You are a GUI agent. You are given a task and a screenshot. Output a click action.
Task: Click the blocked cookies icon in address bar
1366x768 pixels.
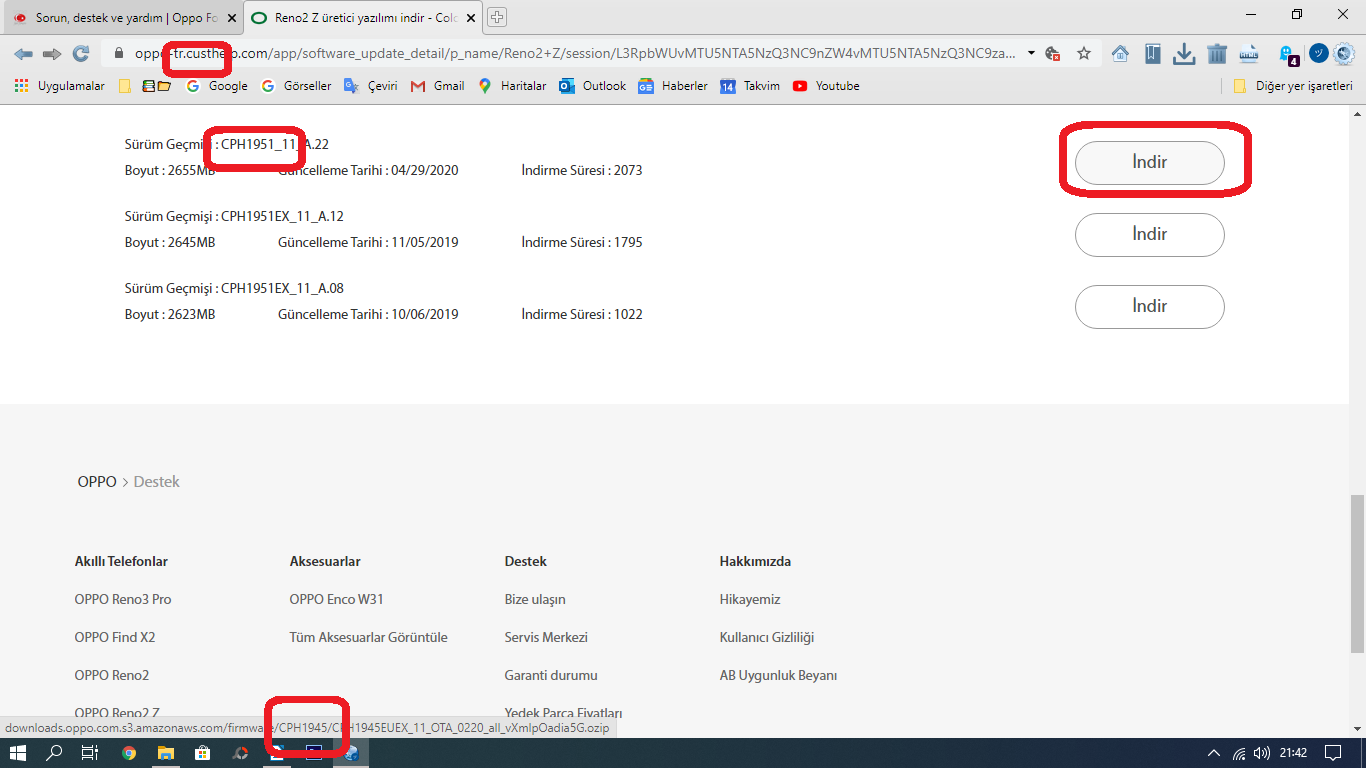[x=1052, y=53]
